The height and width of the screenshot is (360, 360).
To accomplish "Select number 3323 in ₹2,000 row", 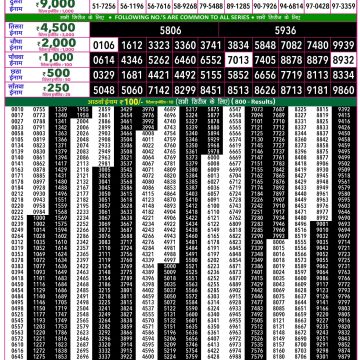I will 159,45.
